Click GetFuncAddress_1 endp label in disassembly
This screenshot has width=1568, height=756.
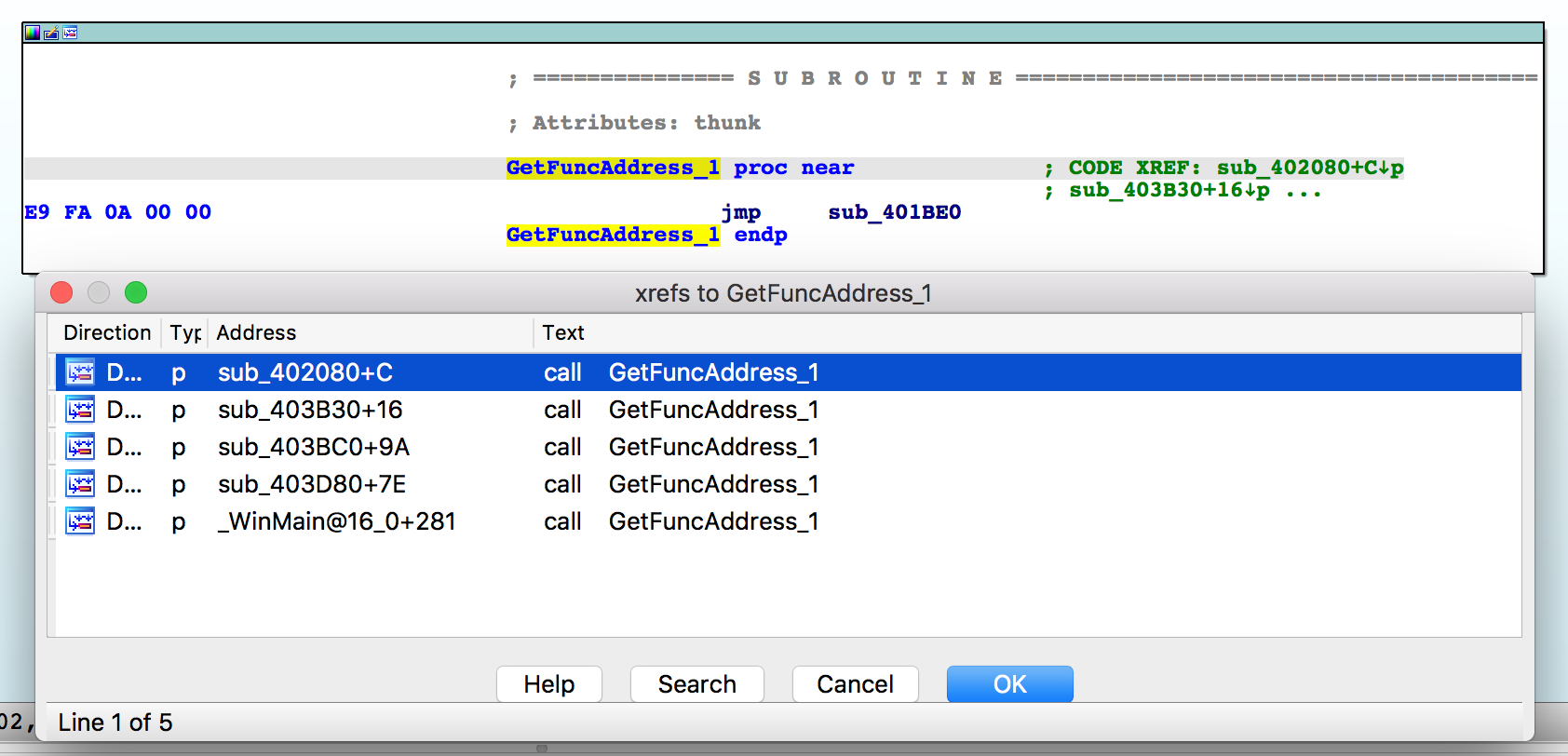646,235
